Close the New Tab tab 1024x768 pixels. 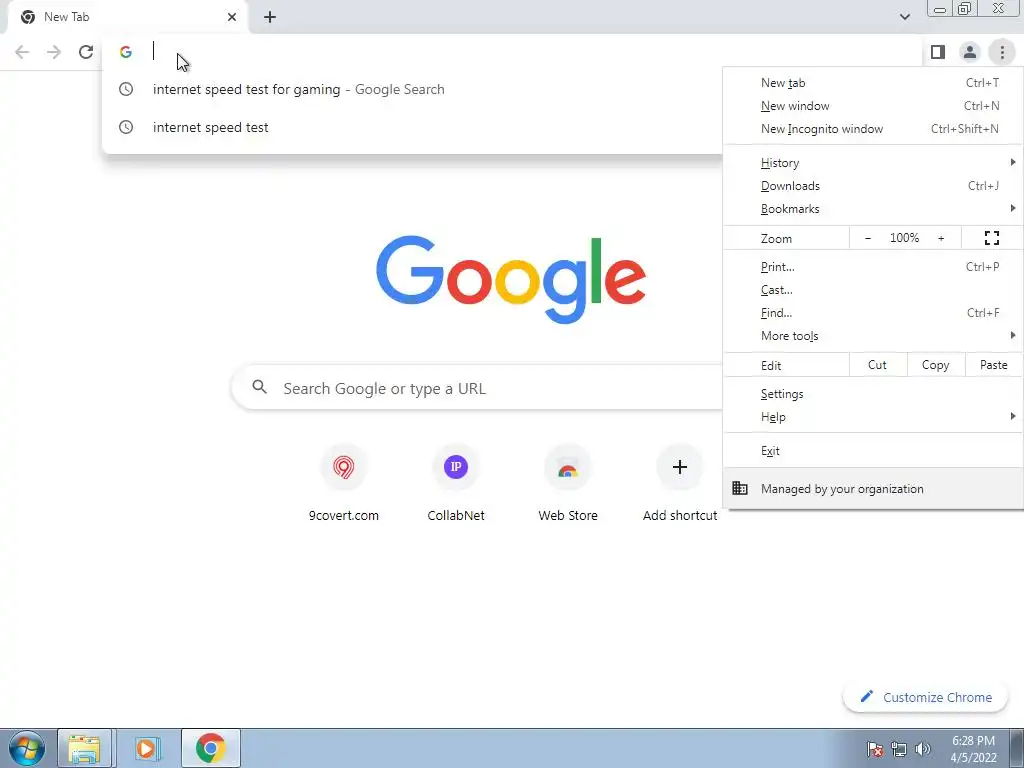[232, 17]
